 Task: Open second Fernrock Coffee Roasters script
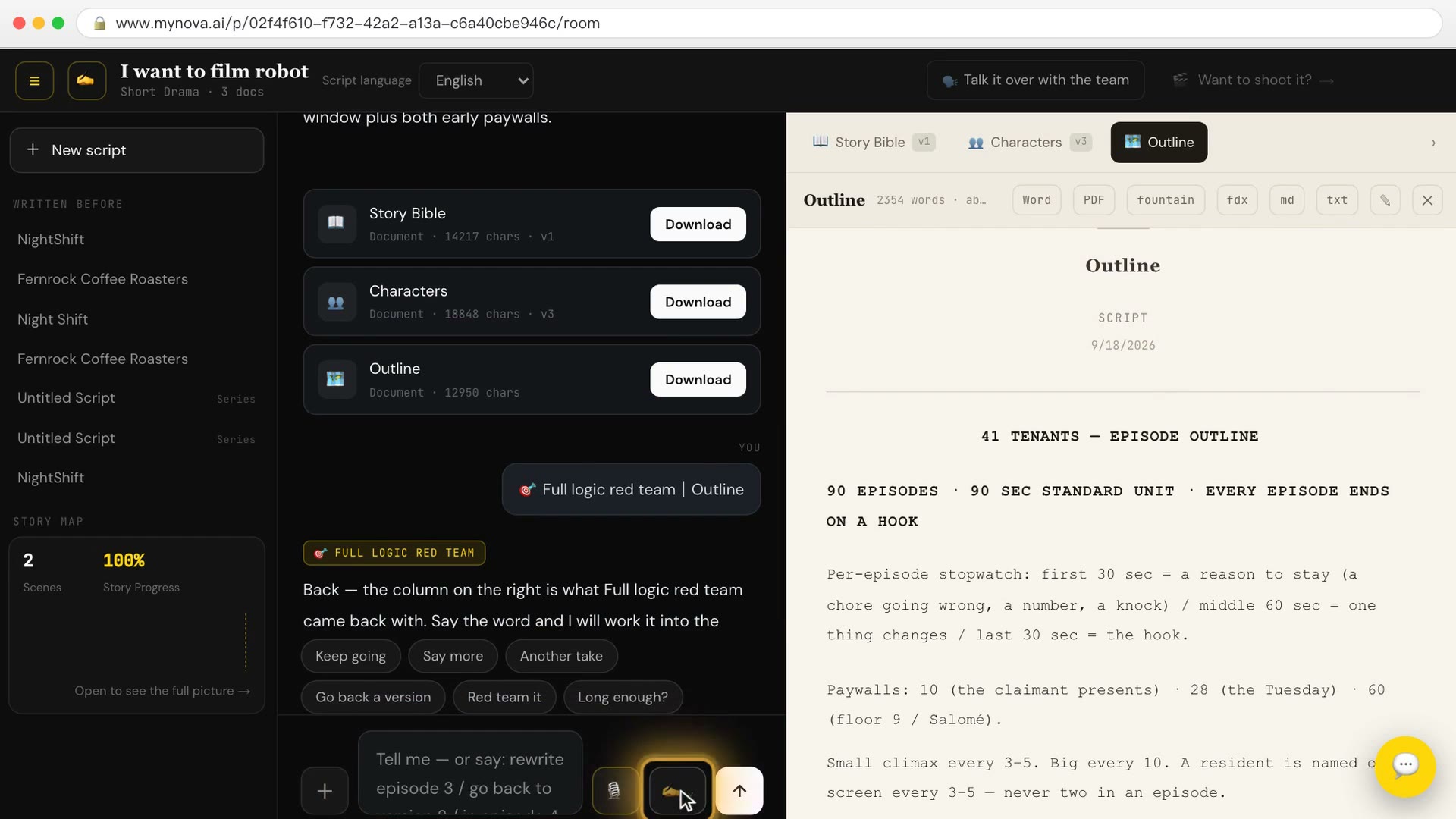click(102, 359)
